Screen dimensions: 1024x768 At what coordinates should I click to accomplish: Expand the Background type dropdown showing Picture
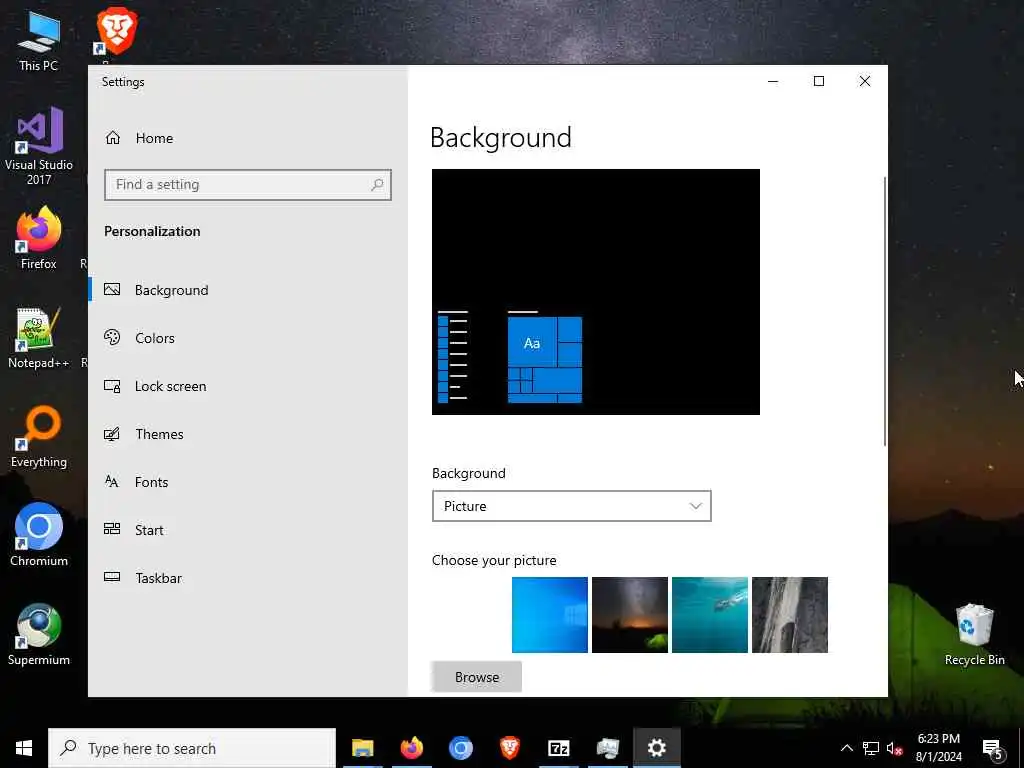(x=571, y=506)
